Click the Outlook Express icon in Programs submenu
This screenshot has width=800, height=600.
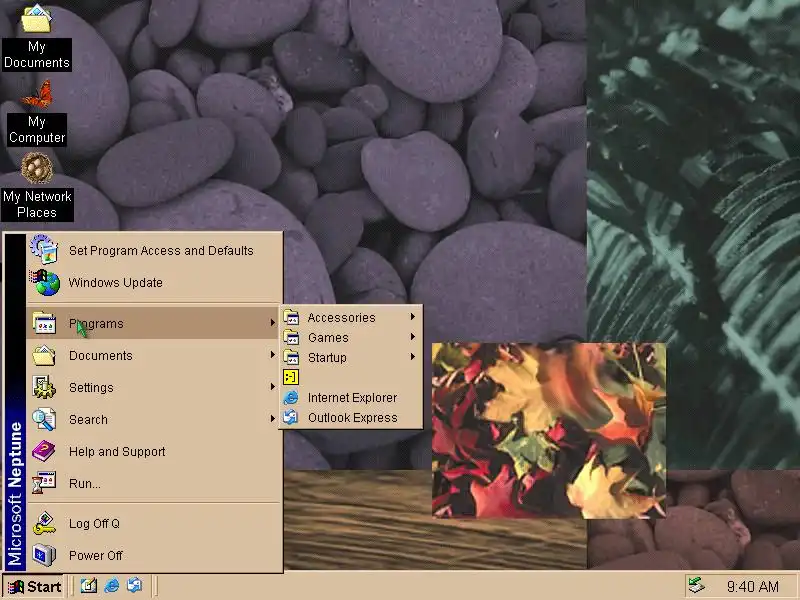(291, 417)
